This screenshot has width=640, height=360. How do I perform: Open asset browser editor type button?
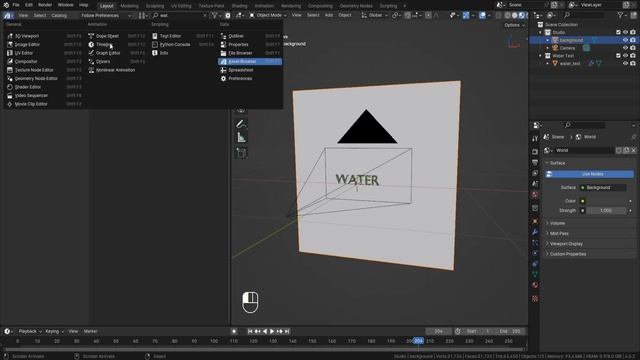click(8, 16)
